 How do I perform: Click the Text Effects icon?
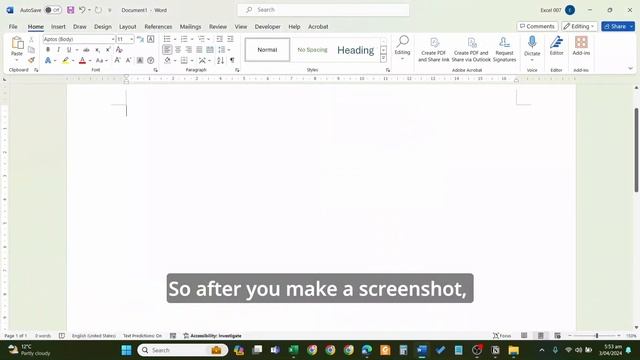[48, 60]
